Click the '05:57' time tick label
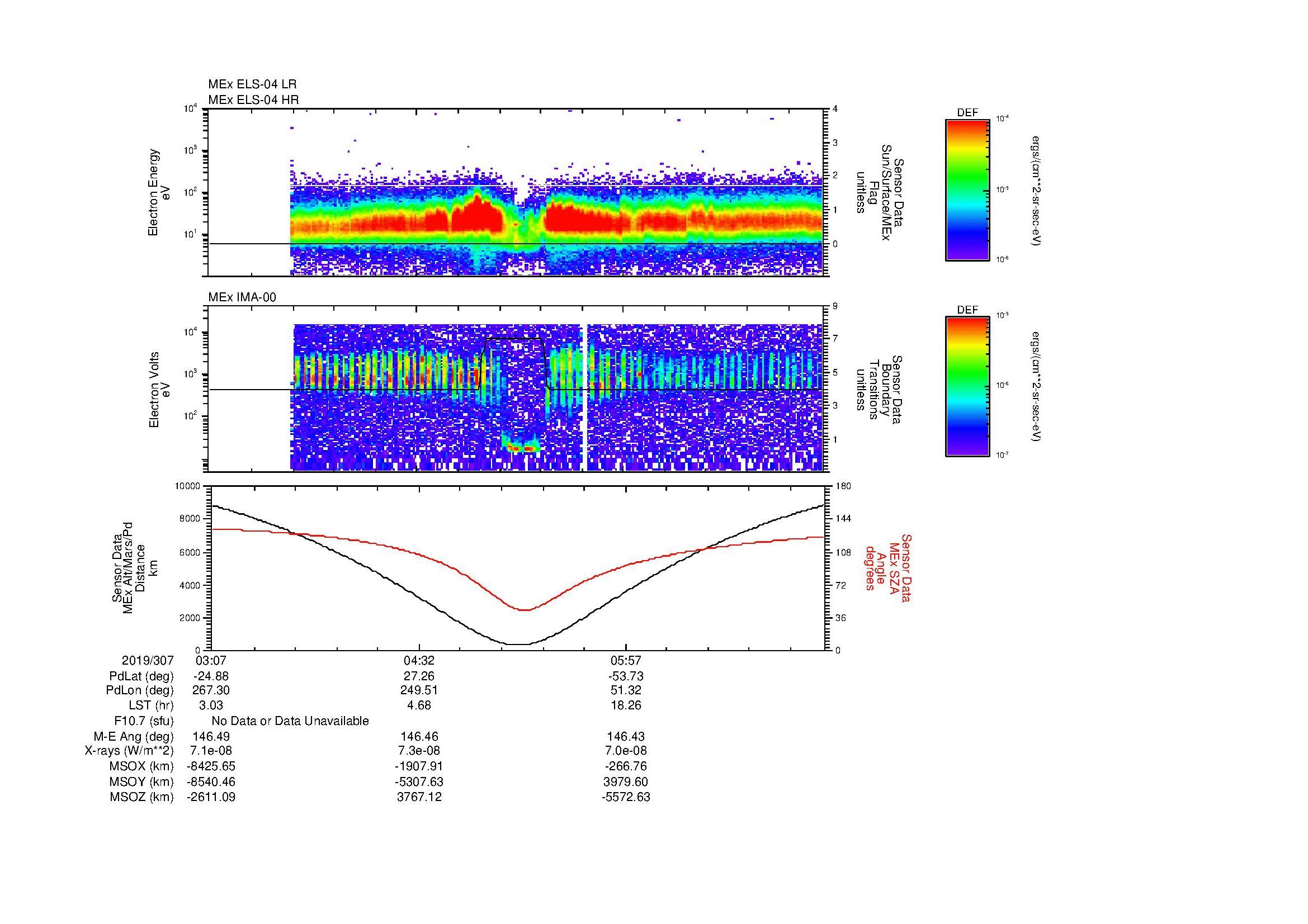This screenshot has height=924, width=1308. point(626,660)
